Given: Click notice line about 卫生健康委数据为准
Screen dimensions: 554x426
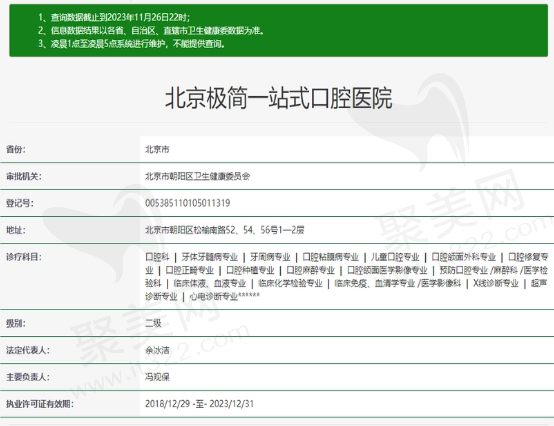Looking at the screenshot, I should coord(151,30).
